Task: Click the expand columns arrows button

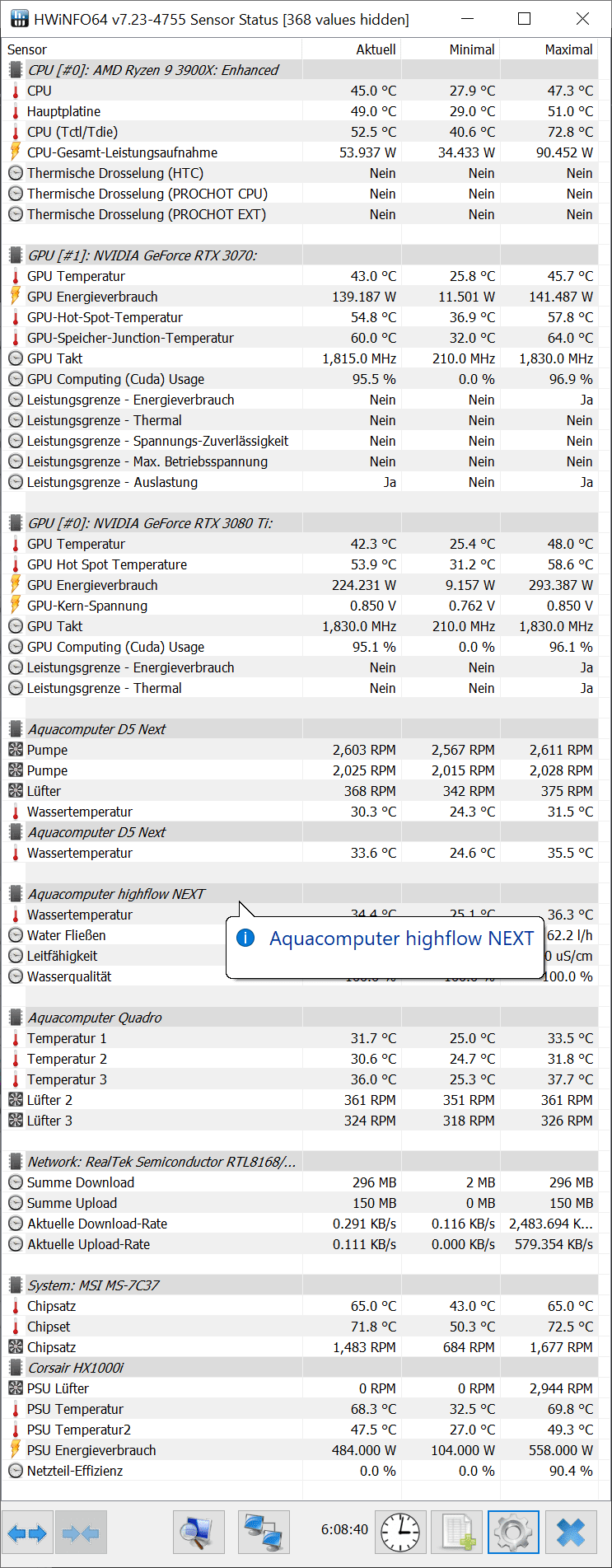Action: coord(27,1533)
